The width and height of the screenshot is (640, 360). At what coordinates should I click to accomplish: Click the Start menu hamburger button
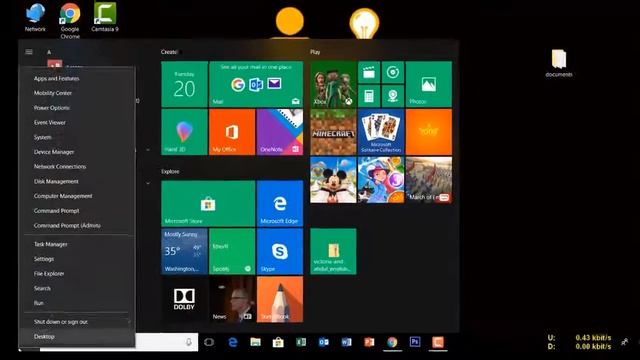click(29, 52)
